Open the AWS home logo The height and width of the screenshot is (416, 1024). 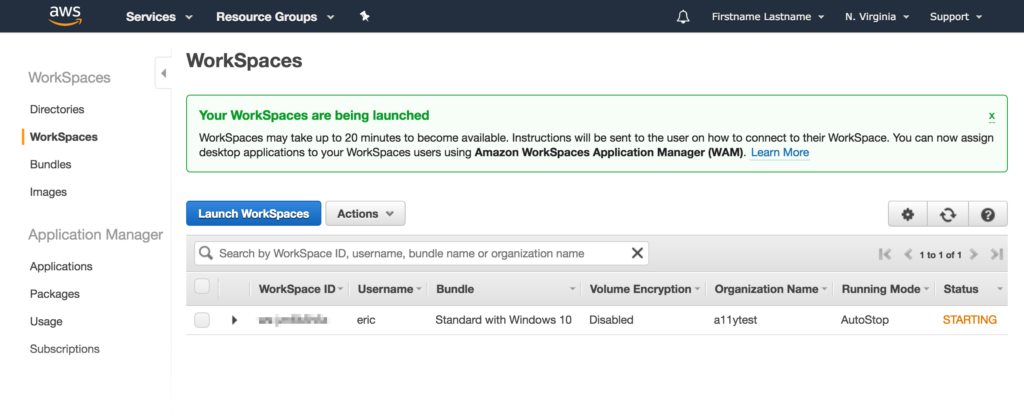coord(65,16)
